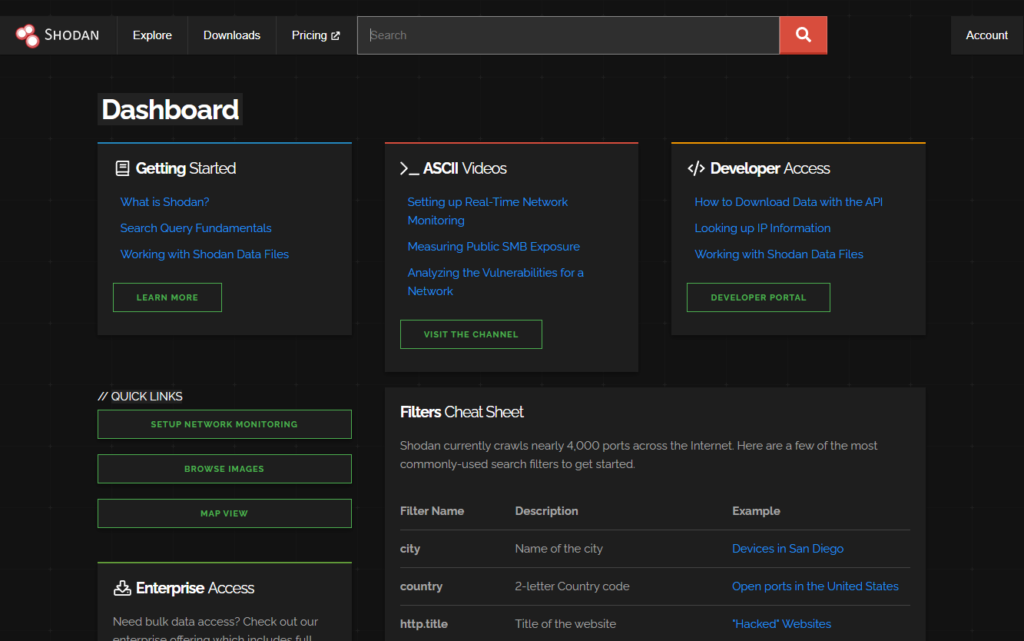Click the 'country' filter name cell
This screenshot has width=1024, height=641.
coord(421,586)
